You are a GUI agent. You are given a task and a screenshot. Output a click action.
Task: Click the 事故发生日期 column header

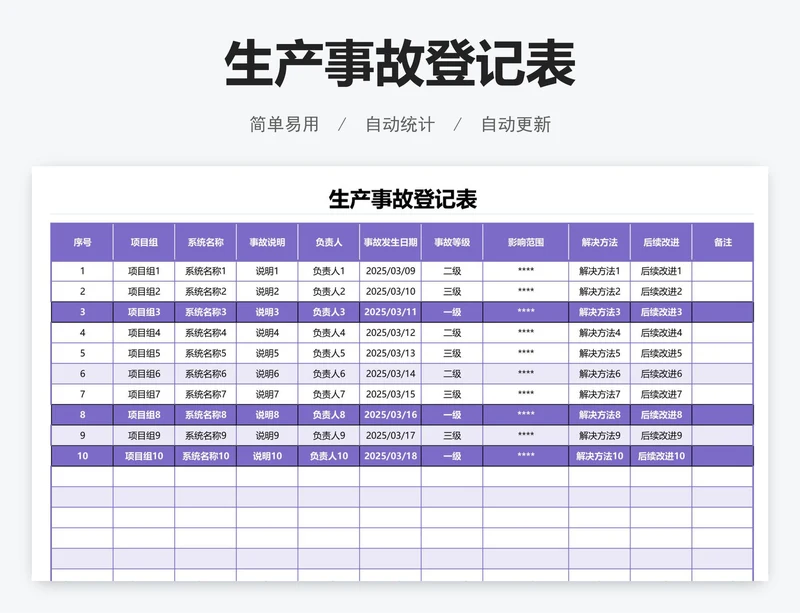pos(390,242)
